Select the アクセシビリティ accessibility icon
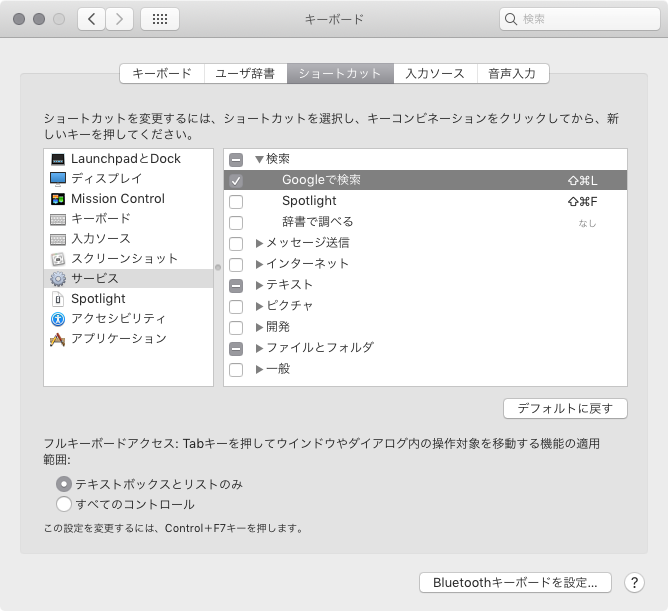Screen dimensions: 668x611 [x=58, y=319]
